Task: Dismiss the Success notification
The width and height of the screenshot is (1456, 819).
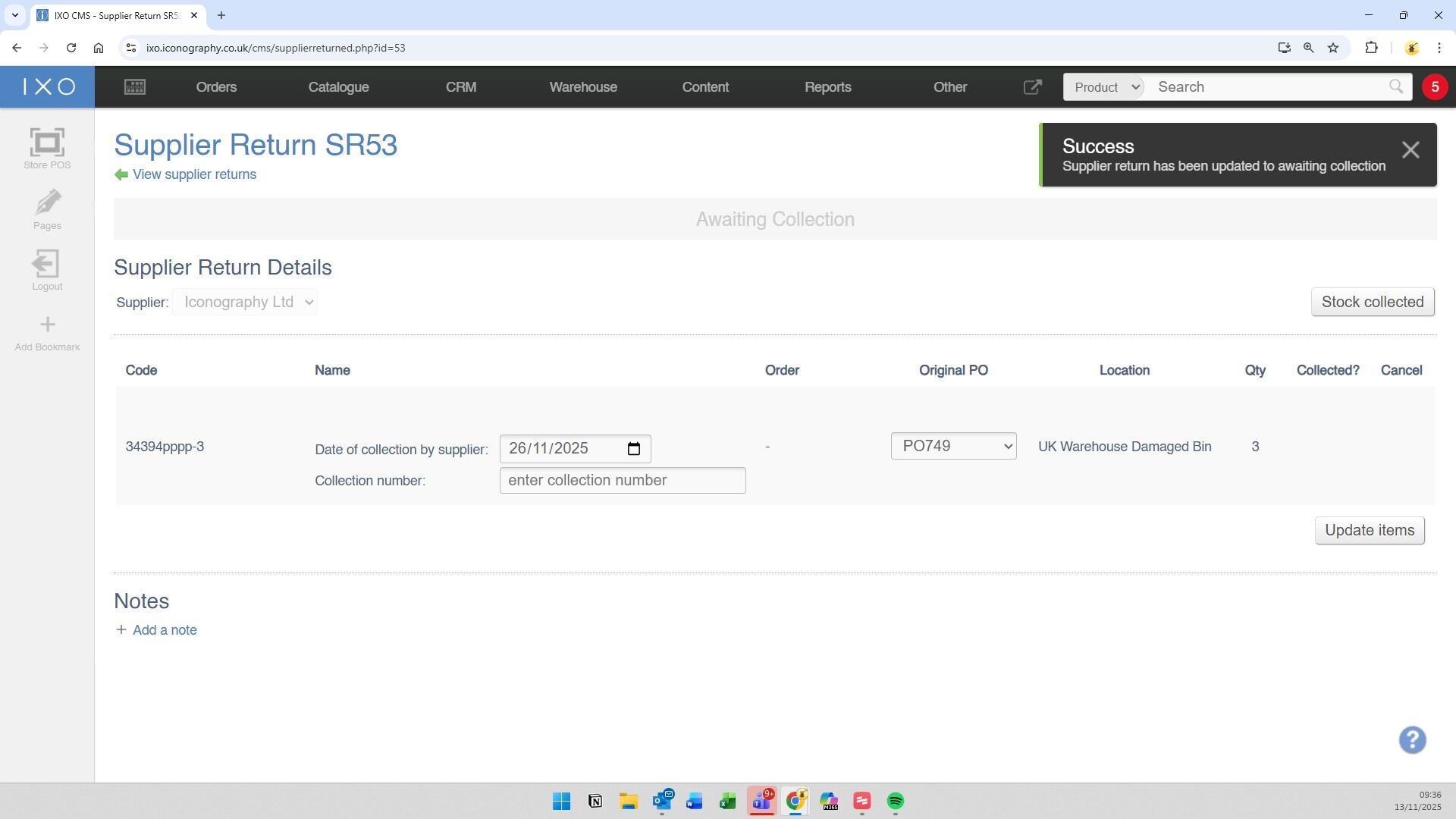Action: [x=1410, y=151]
